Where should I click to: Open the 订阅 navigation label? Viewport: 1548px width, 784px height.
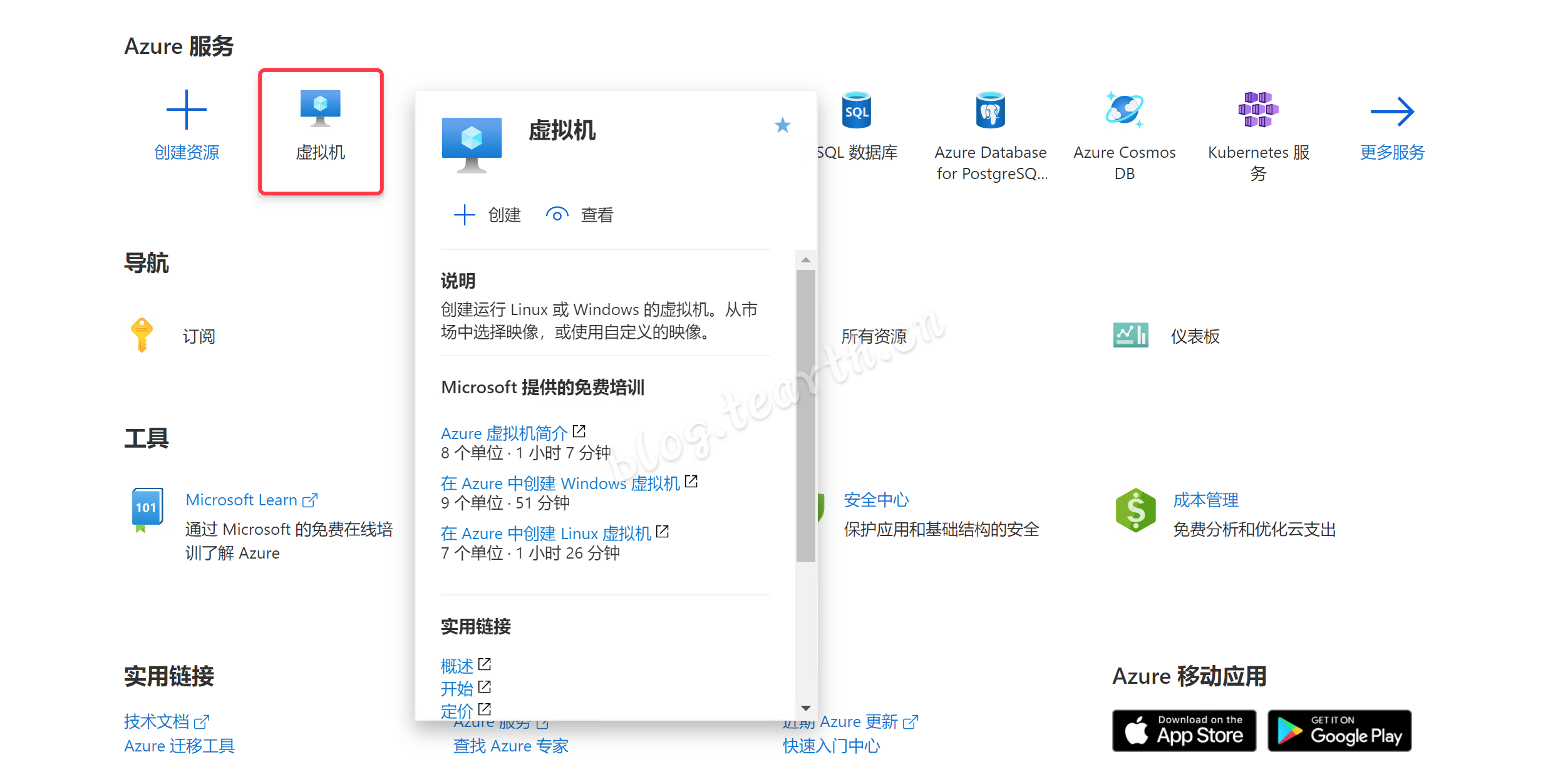click(199, 336)
